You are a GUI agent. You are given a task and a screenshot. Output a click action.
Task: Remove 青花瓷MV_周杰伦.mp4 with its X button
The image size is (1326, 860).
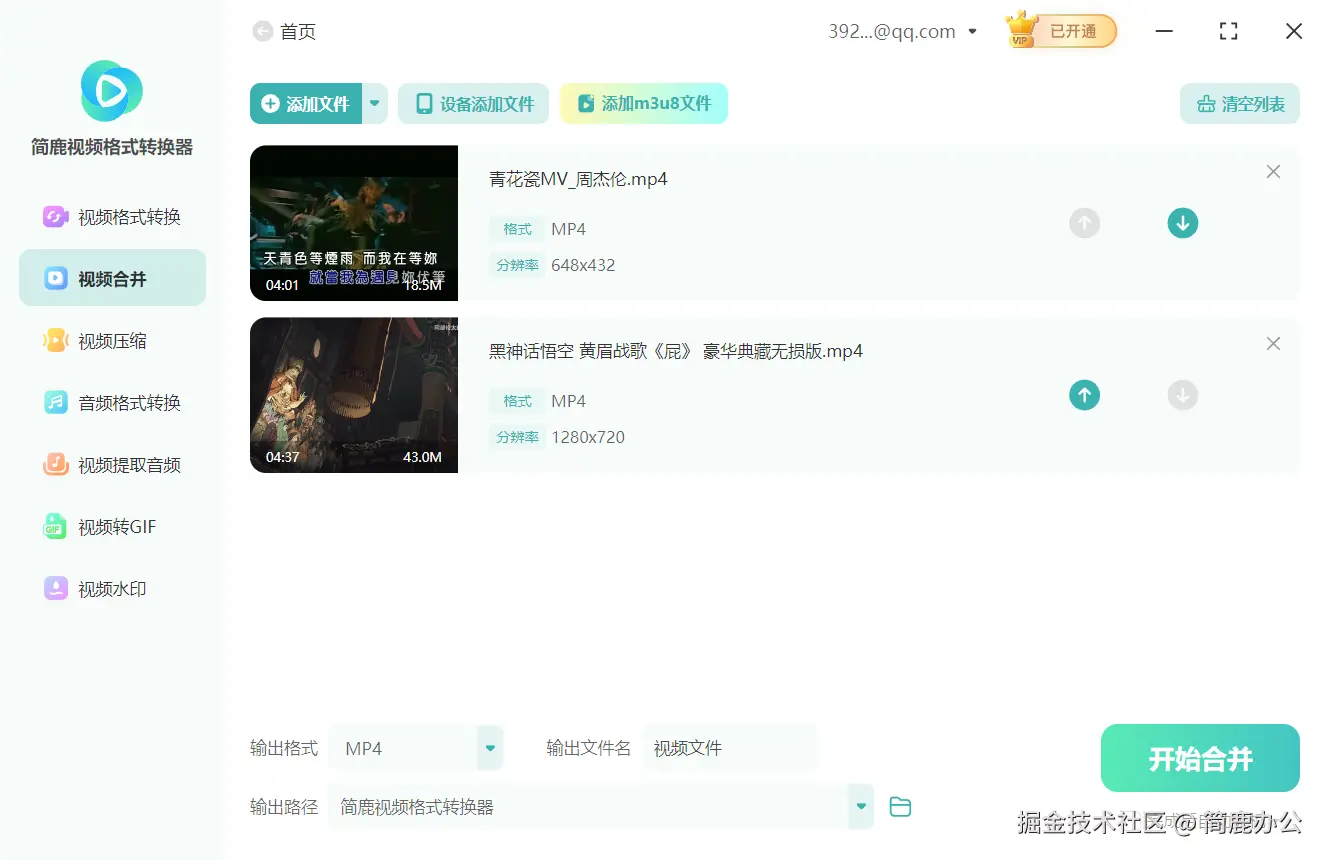pyautogui.click(x=1273, y=171)
